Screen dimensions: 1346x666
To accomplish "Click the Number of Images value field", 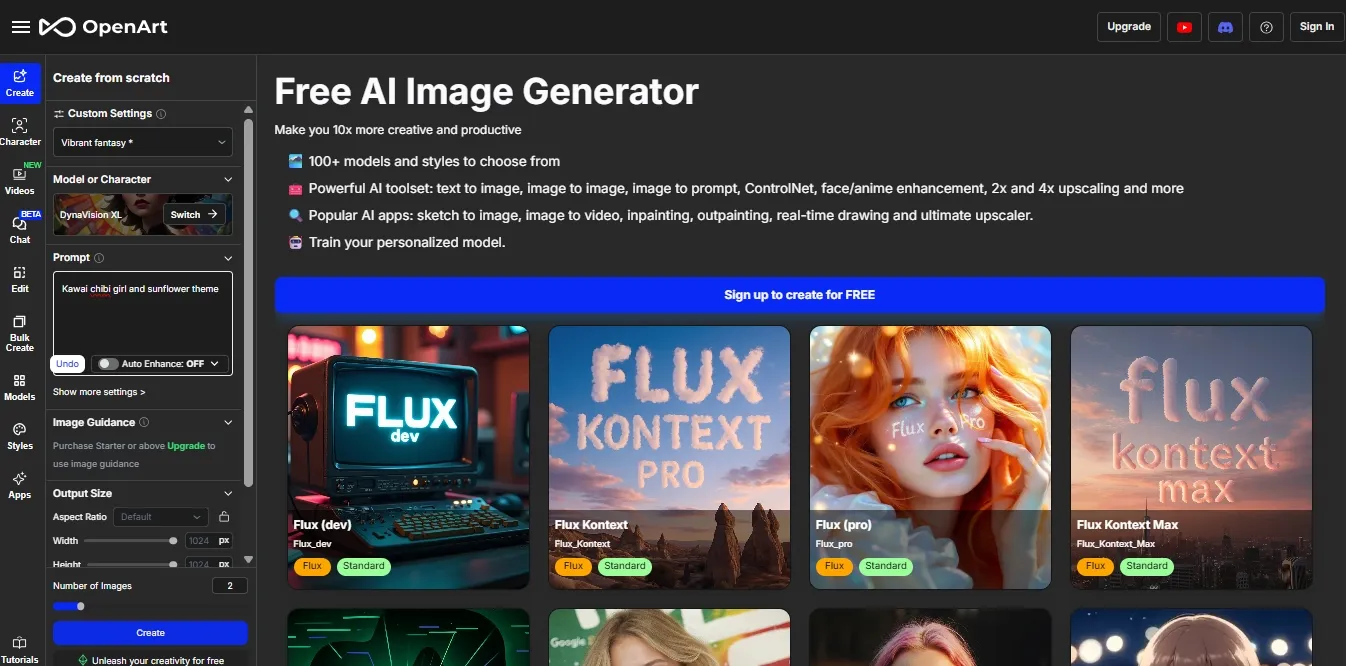I will pyautogui.click(x=230, y=586).
